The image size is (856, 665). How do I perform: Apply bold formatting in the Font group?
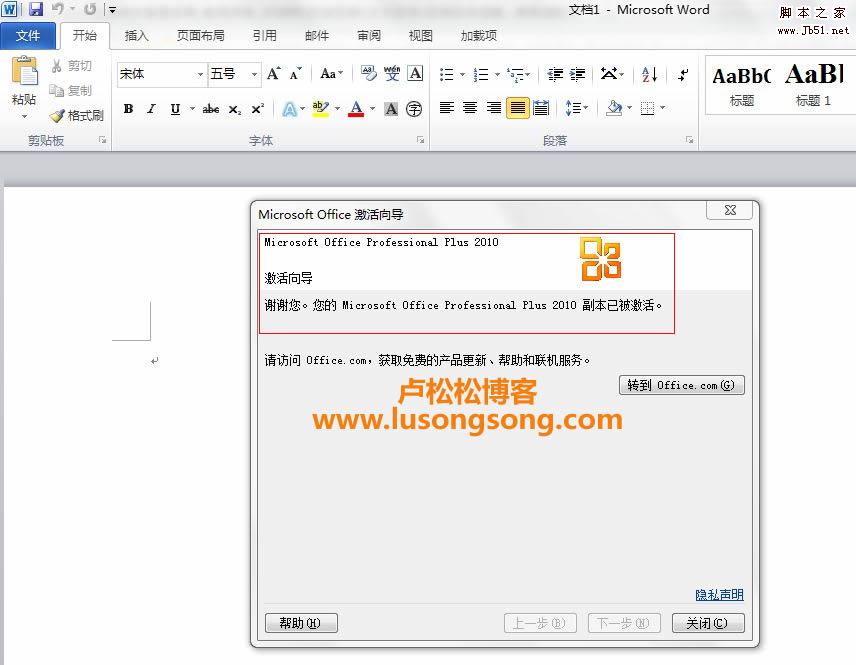[128, 108]
